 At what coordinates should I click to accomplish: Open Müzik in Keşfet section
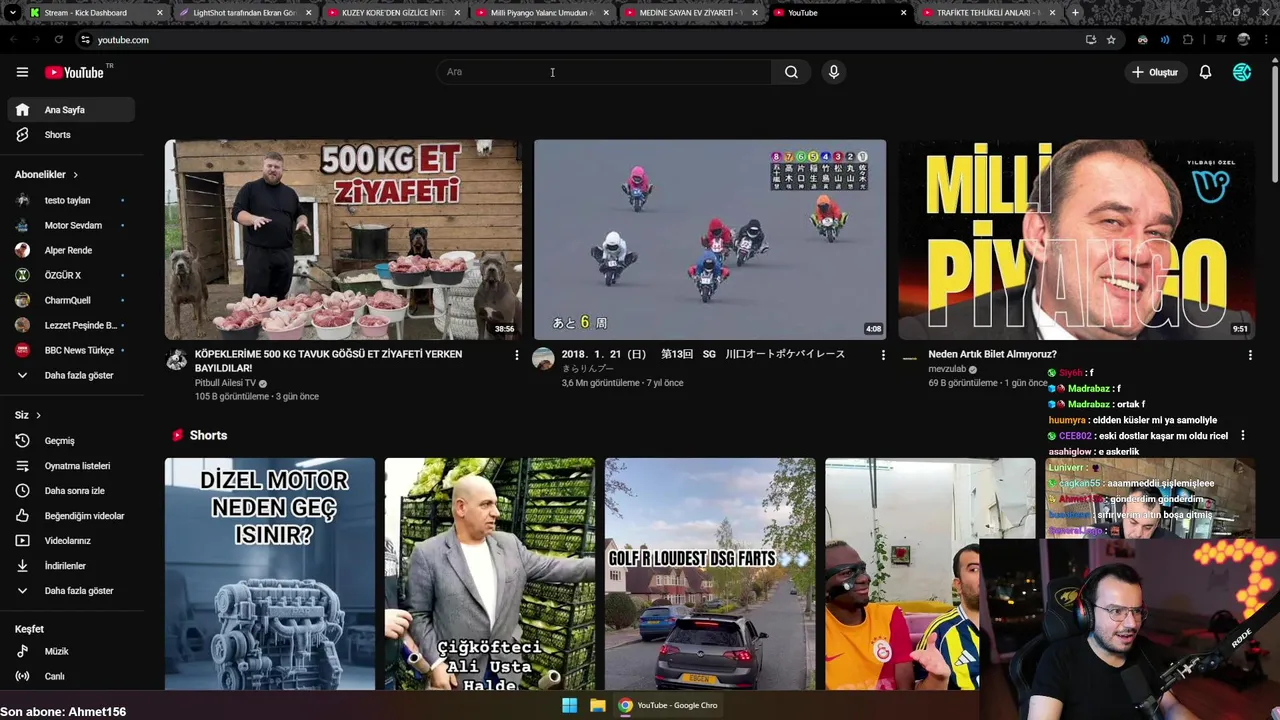click(71, 651)
